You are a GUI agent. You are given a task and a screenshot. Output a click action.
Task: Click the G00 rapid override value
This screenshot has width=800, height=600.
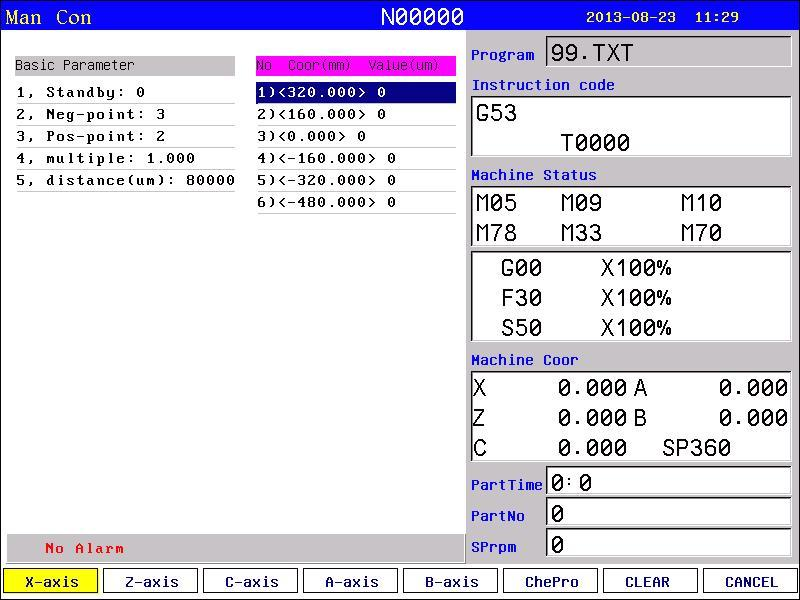pos(636,268)
